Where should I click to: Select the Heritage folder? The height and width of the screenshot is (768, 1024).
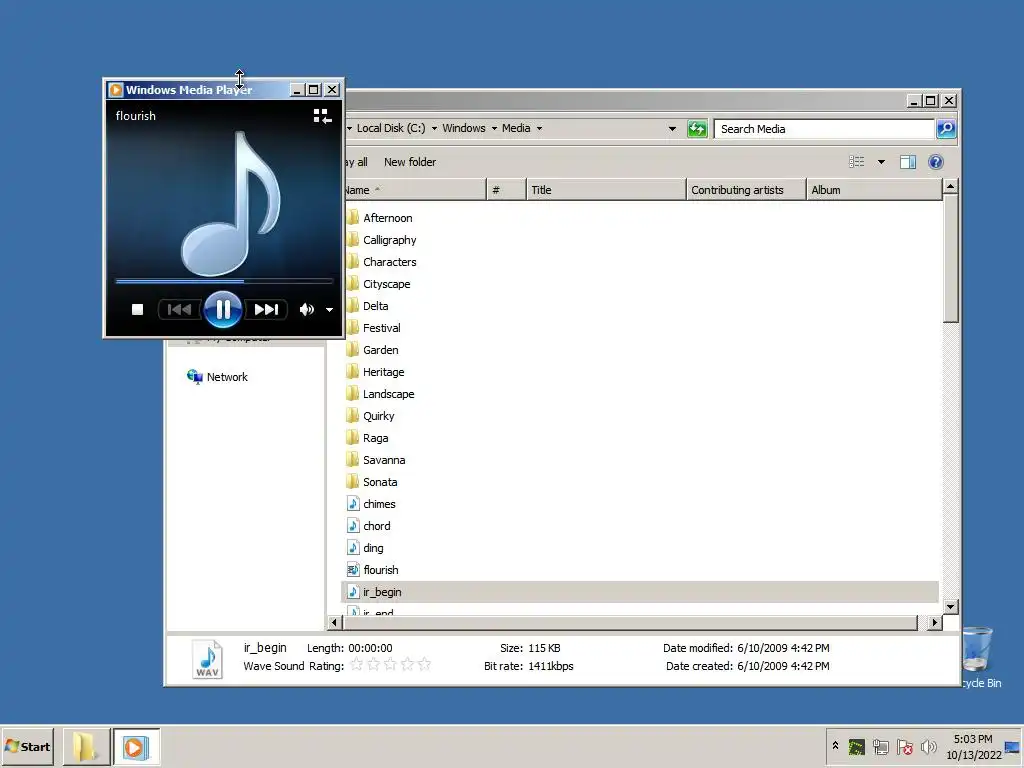tap(383, 372)
